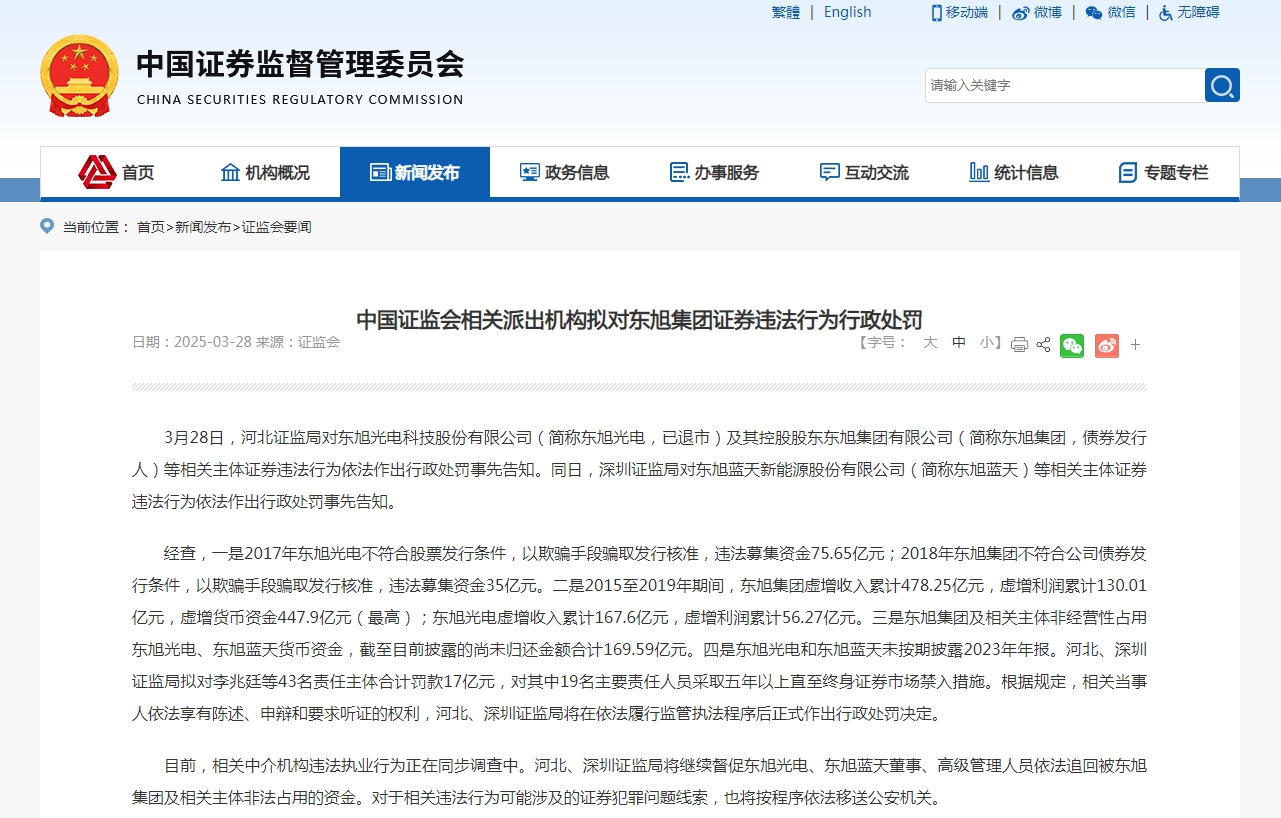Click the plus more-share icon
Screen dimensions: 1281x818
1135,346
